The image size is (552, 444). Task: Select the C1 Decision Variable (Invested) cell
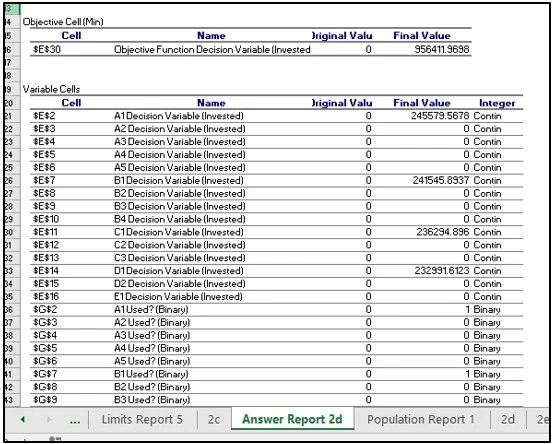(x=179, y=232)
